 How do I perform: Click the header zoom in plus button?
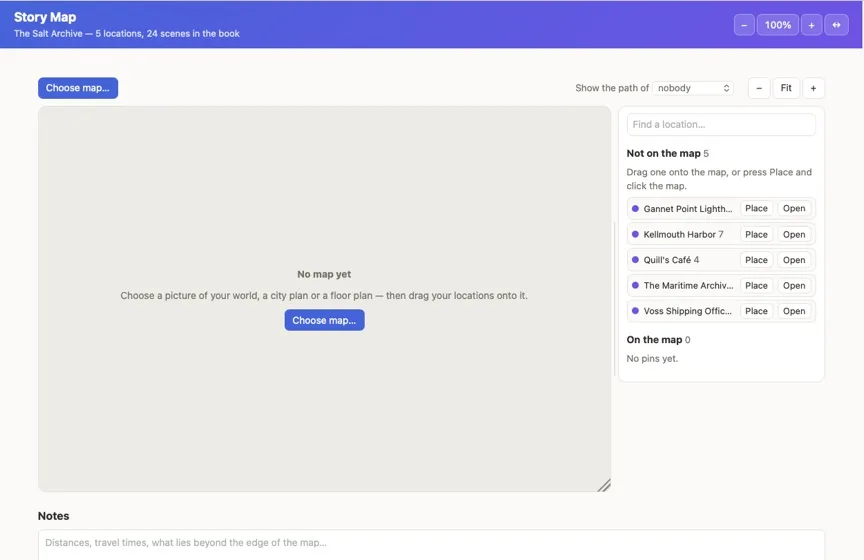coord(811,25)
